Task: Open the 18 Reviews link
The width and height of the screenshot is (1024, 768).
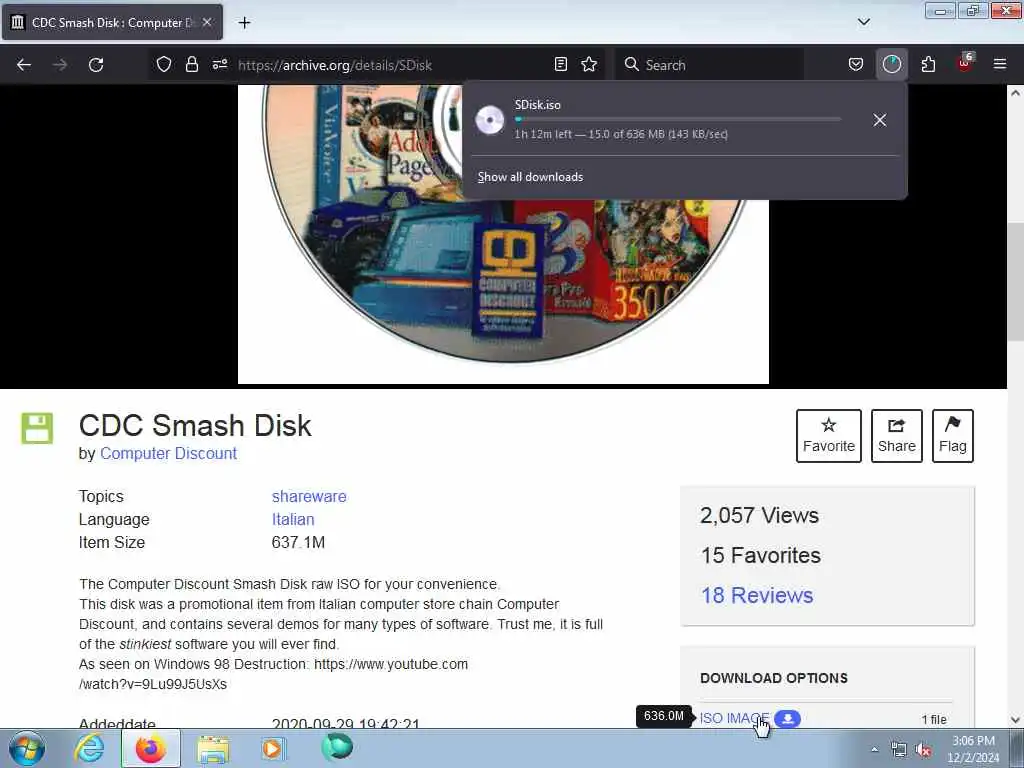Action: coord(757,595)
